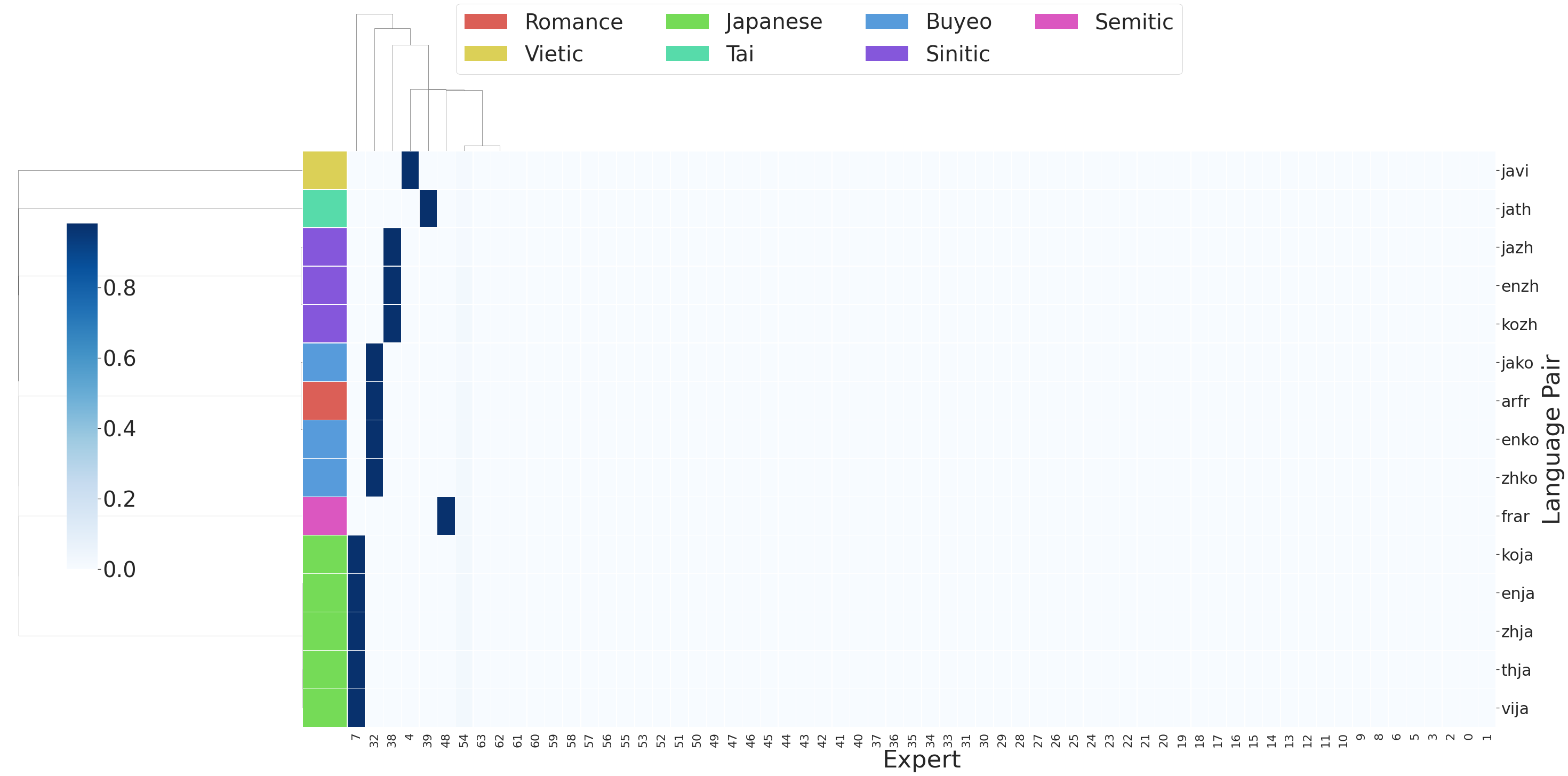Click the "Sinitic" legend text label
The width and height of the screenshot is (1568, 776).
tap(957, 54)
